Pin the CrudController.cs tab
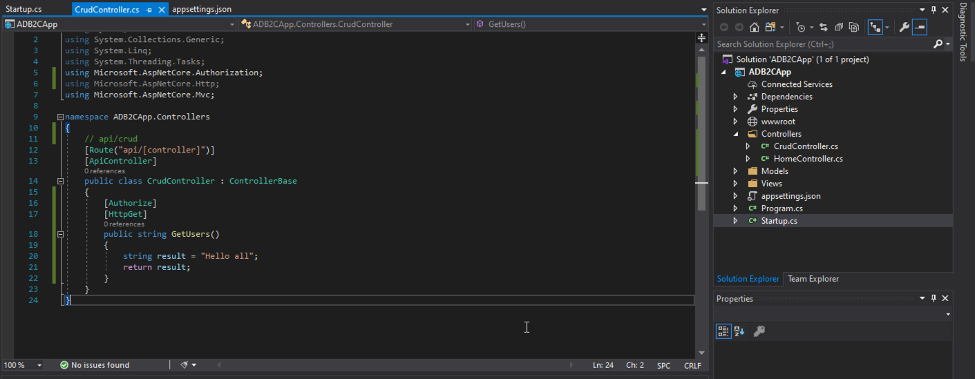Screen dimensions: 977x379 click(x=150, y=11)
